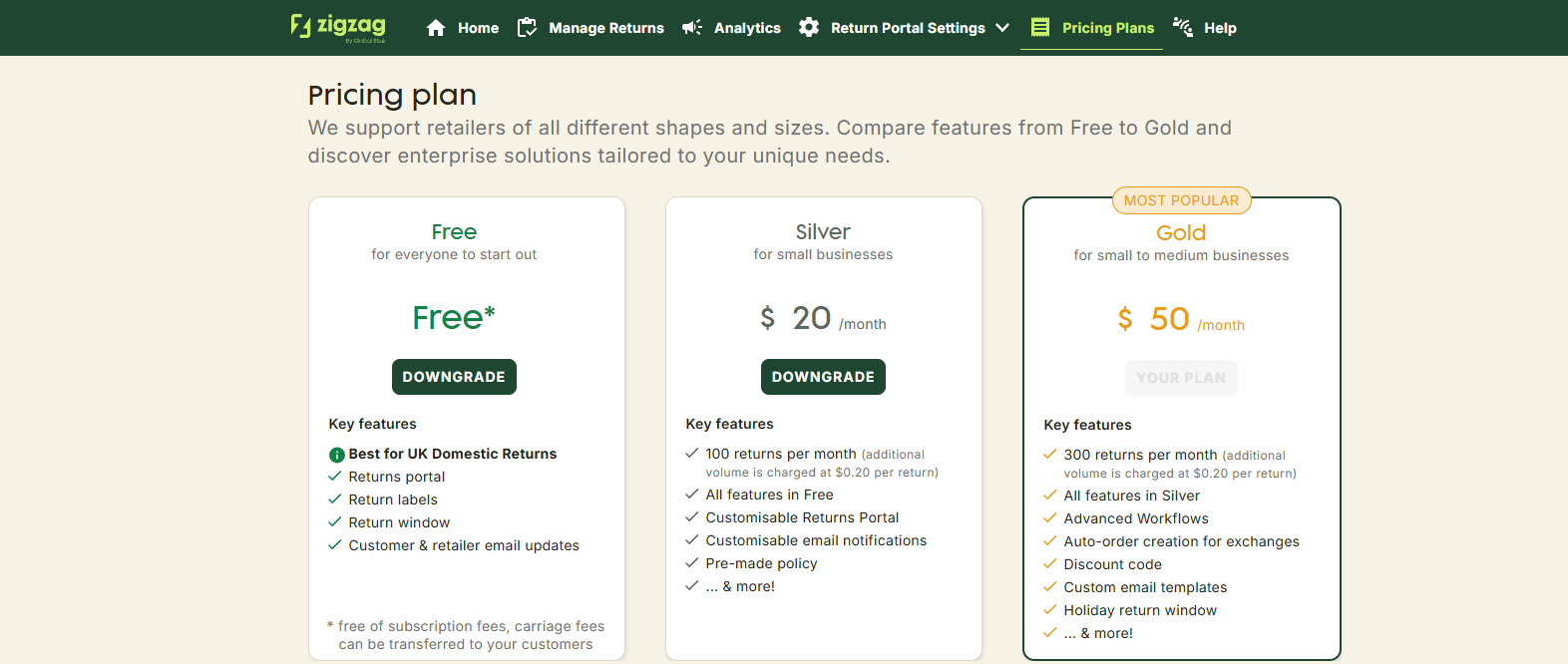Select the Pricing Plans tab
This screenshot has width=1568, height=664.
tap(1107, 28)
